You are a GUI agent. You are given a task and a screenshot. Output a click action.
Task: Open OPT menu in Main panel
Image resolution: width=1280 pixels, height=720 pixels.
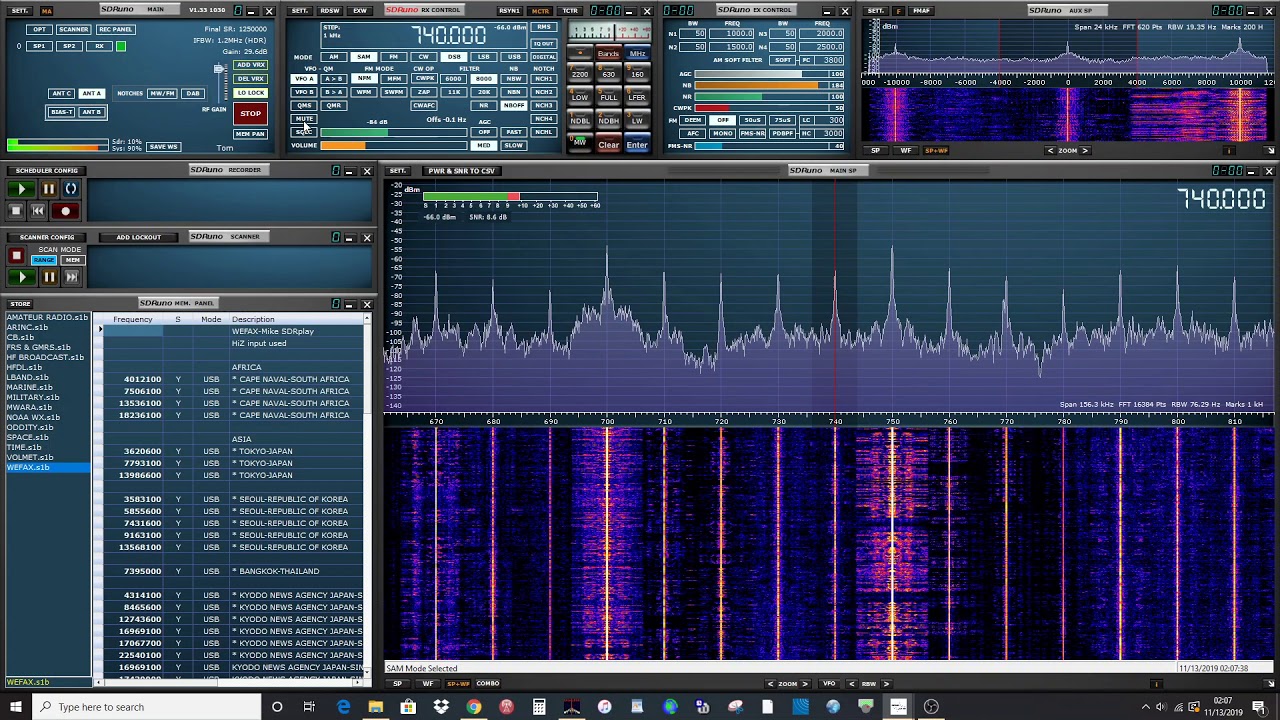pos(40,30)
